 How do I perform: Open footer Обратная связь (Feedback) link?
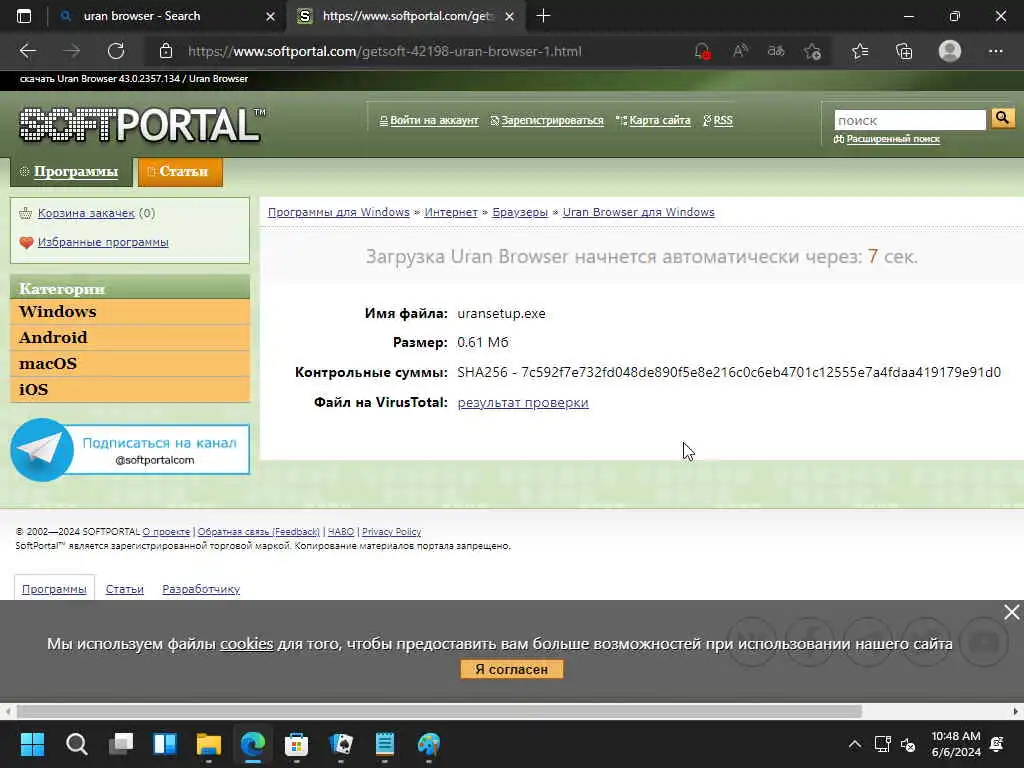tap(259, 532)
